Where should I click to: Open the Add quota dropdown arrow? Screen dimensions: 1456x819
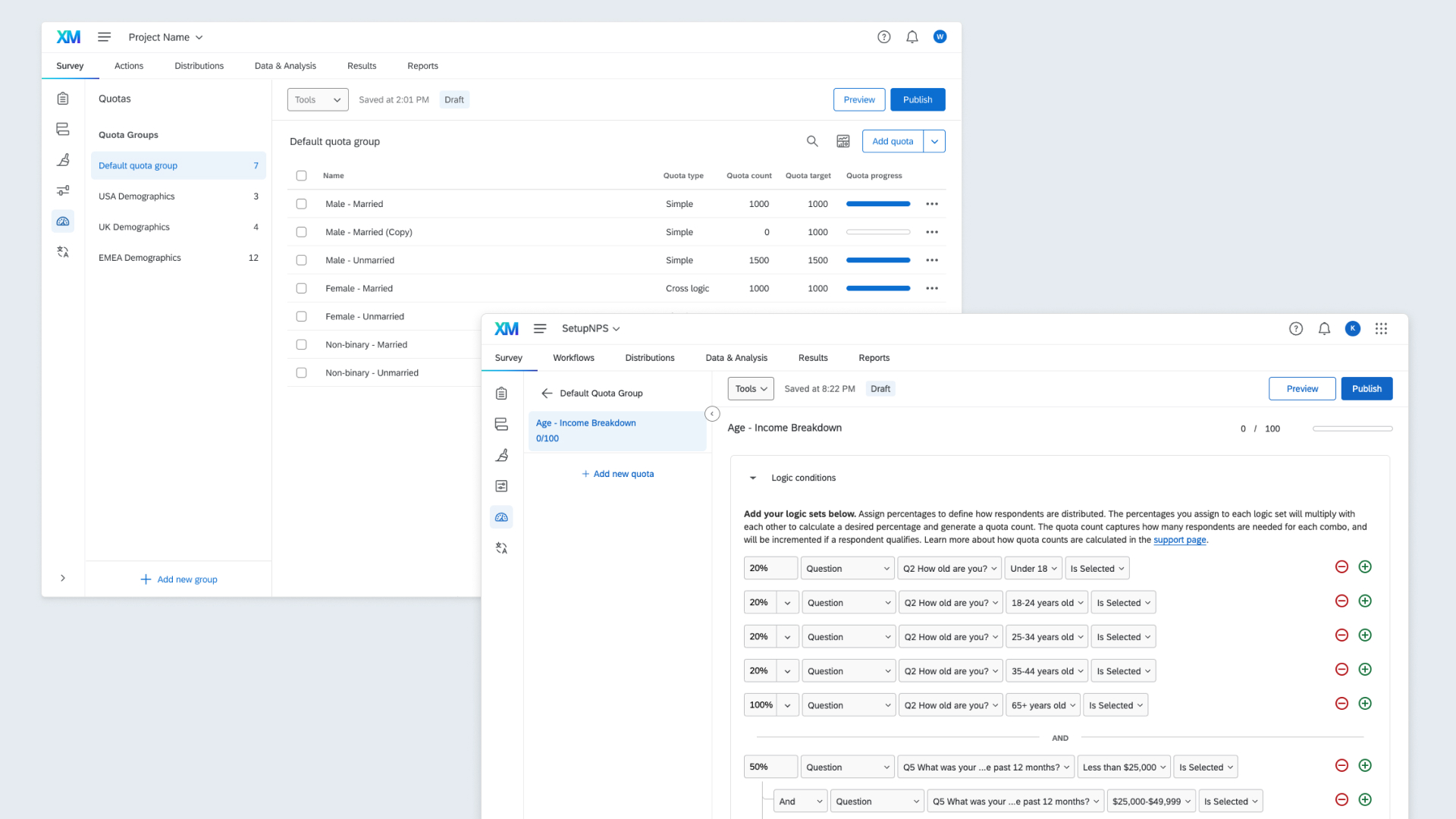[x=934, y=141]
